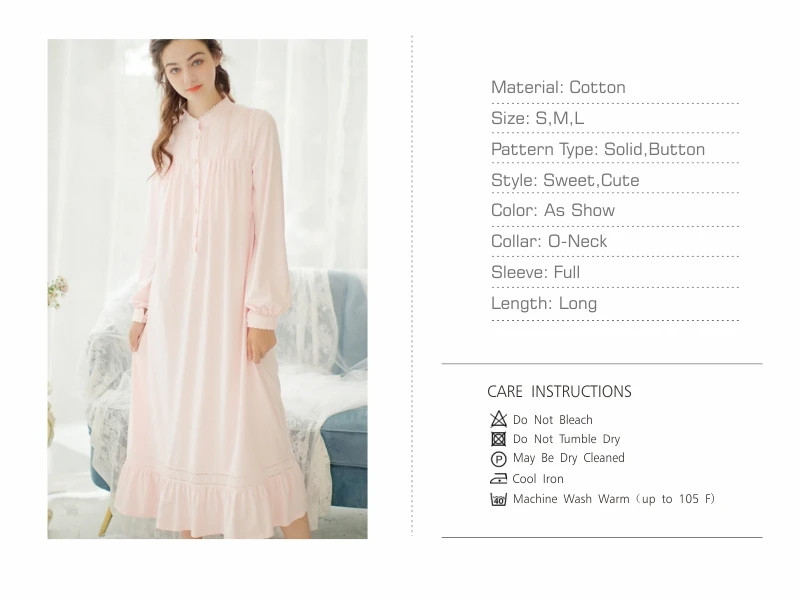Viewport: 800px width, 600px height.
Task: Click the Cool Iron label text
Action: [538, 479]
